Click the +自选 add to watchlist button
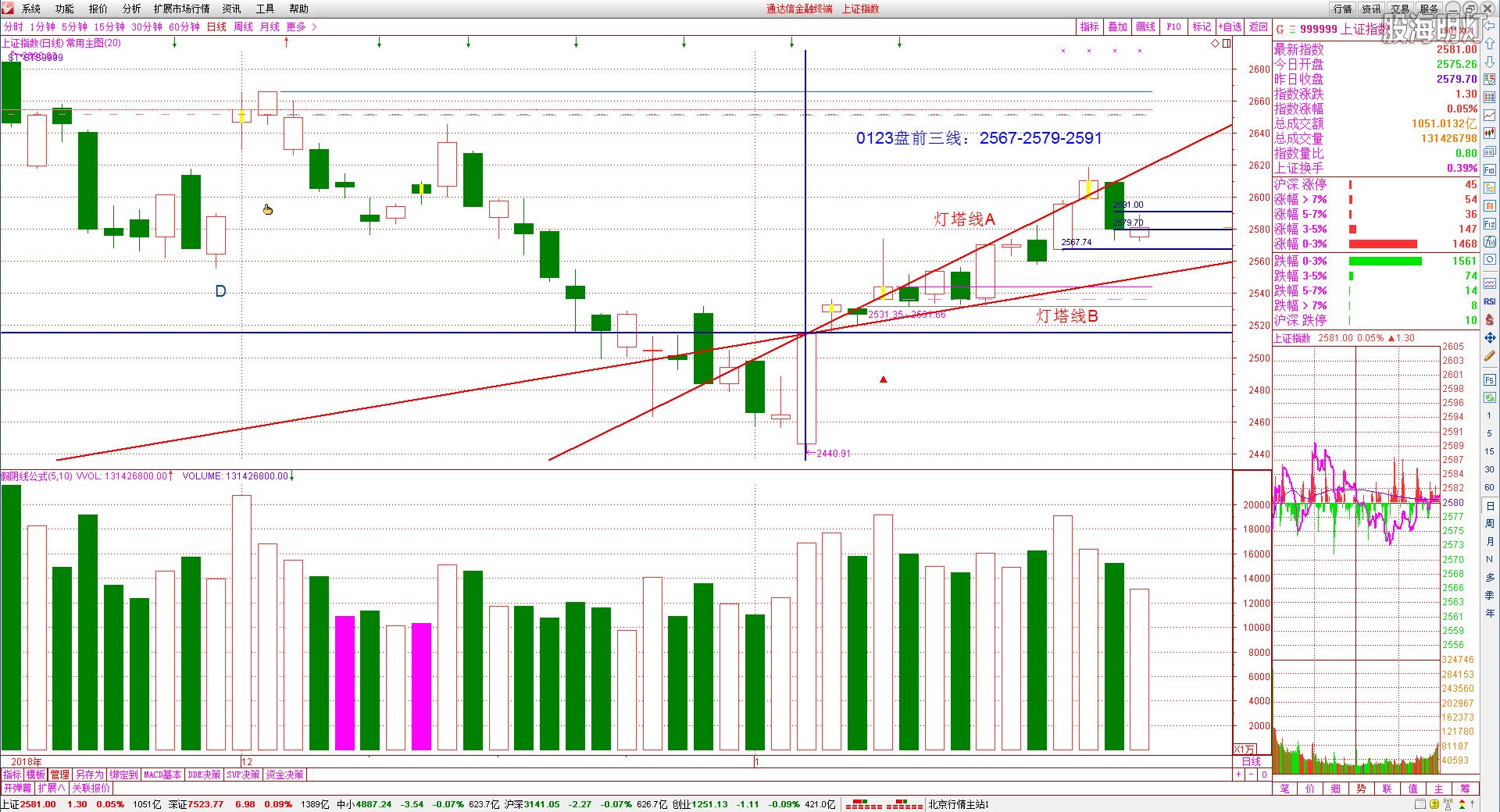1500x812 pixels. click(x=1230, y=27)
